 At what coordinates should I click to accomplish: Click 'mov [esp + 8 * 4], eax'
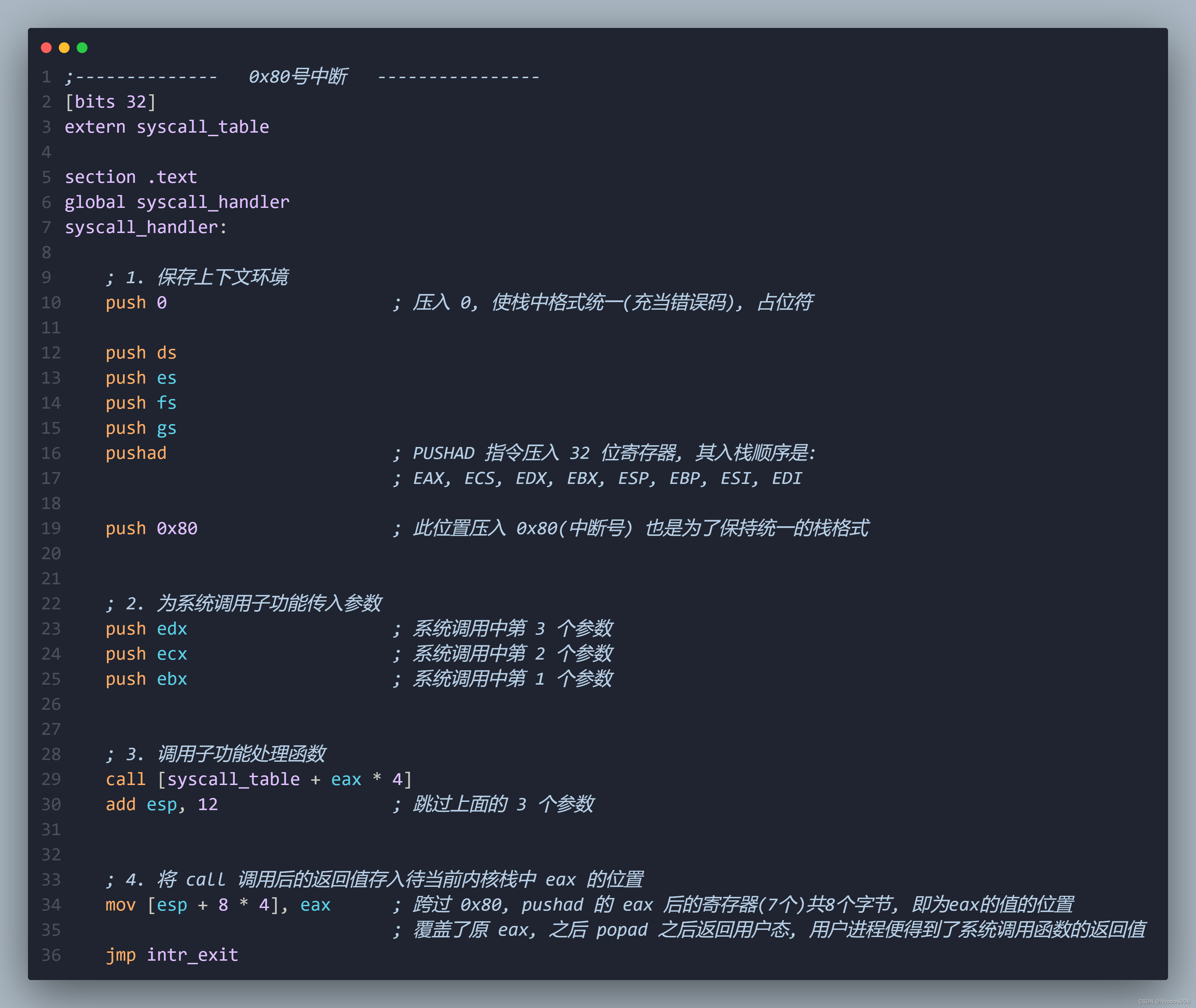click(x=218, y=904)
